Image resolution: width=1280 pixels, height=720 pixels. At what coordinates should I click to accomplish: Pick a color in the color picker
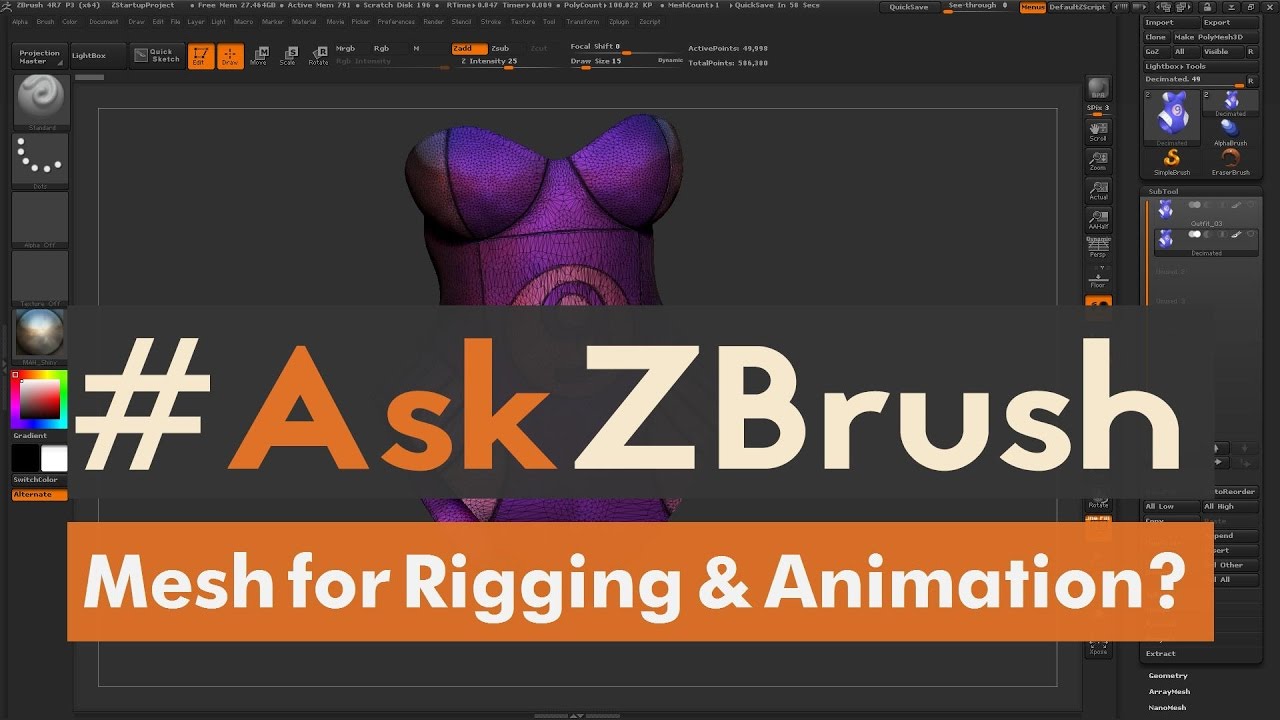coord(40,400)
